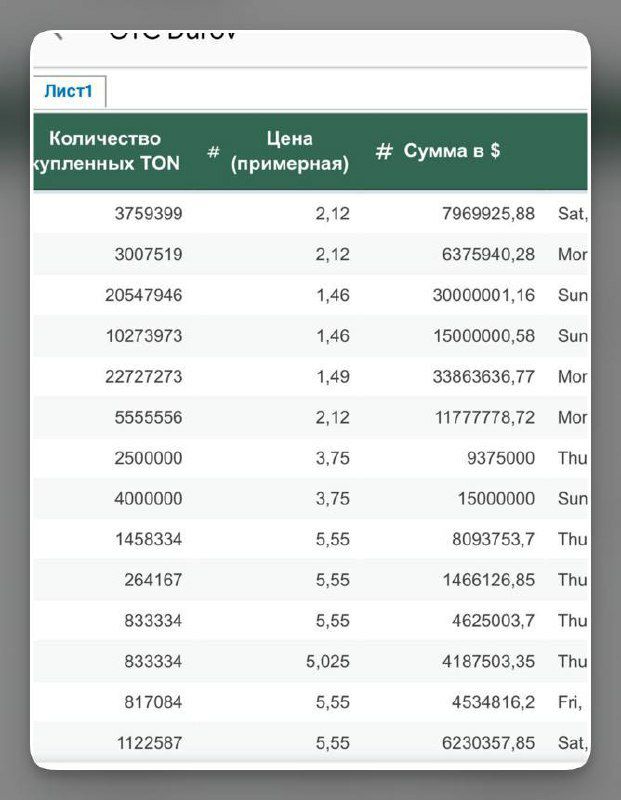Select the Количество купленных TON column header
This screenshot has height=800, width=621.
106,151
